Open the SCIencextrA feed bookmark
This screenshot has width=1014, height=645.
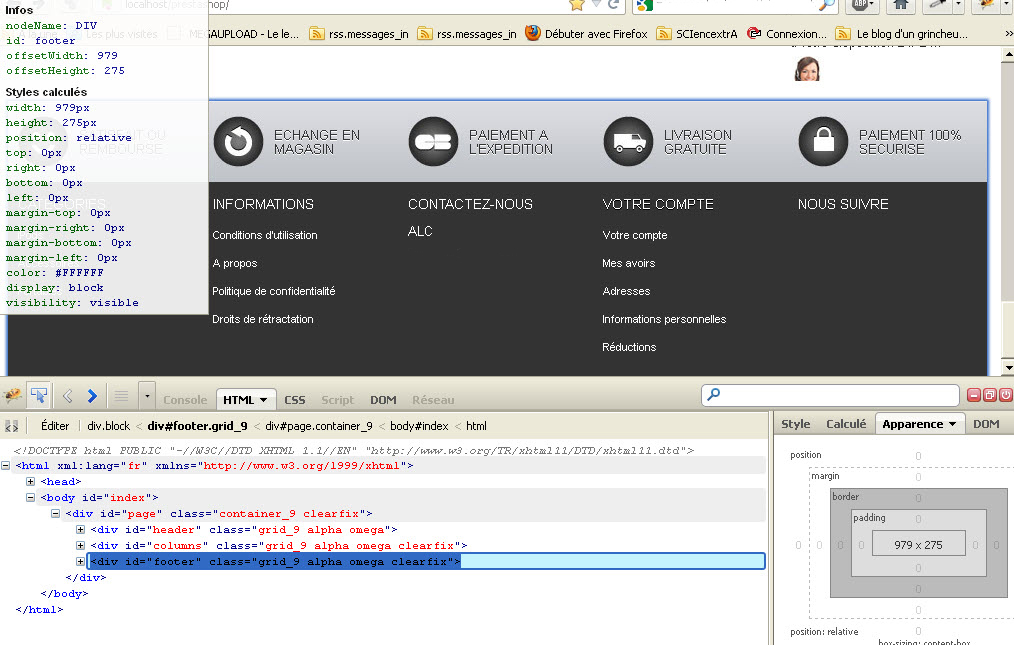697,34
